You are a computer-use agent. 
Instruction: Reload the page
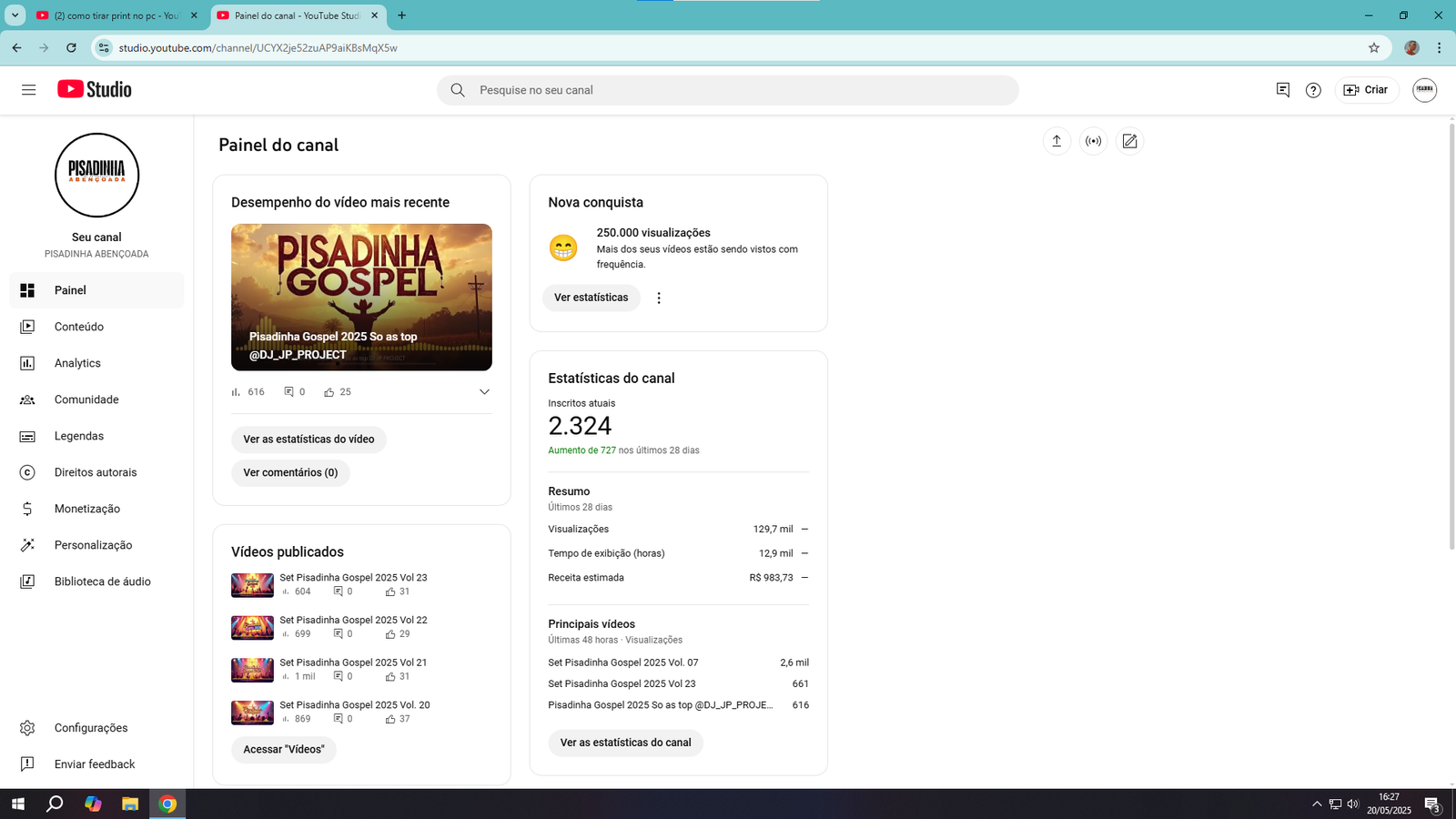pos(71,47)
